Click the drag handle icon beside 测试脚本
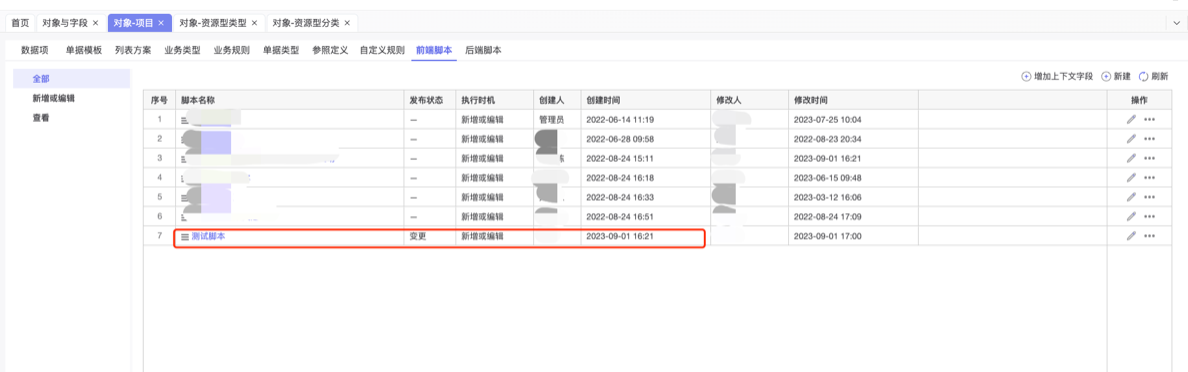1188x372 pixels. [185, 237]
